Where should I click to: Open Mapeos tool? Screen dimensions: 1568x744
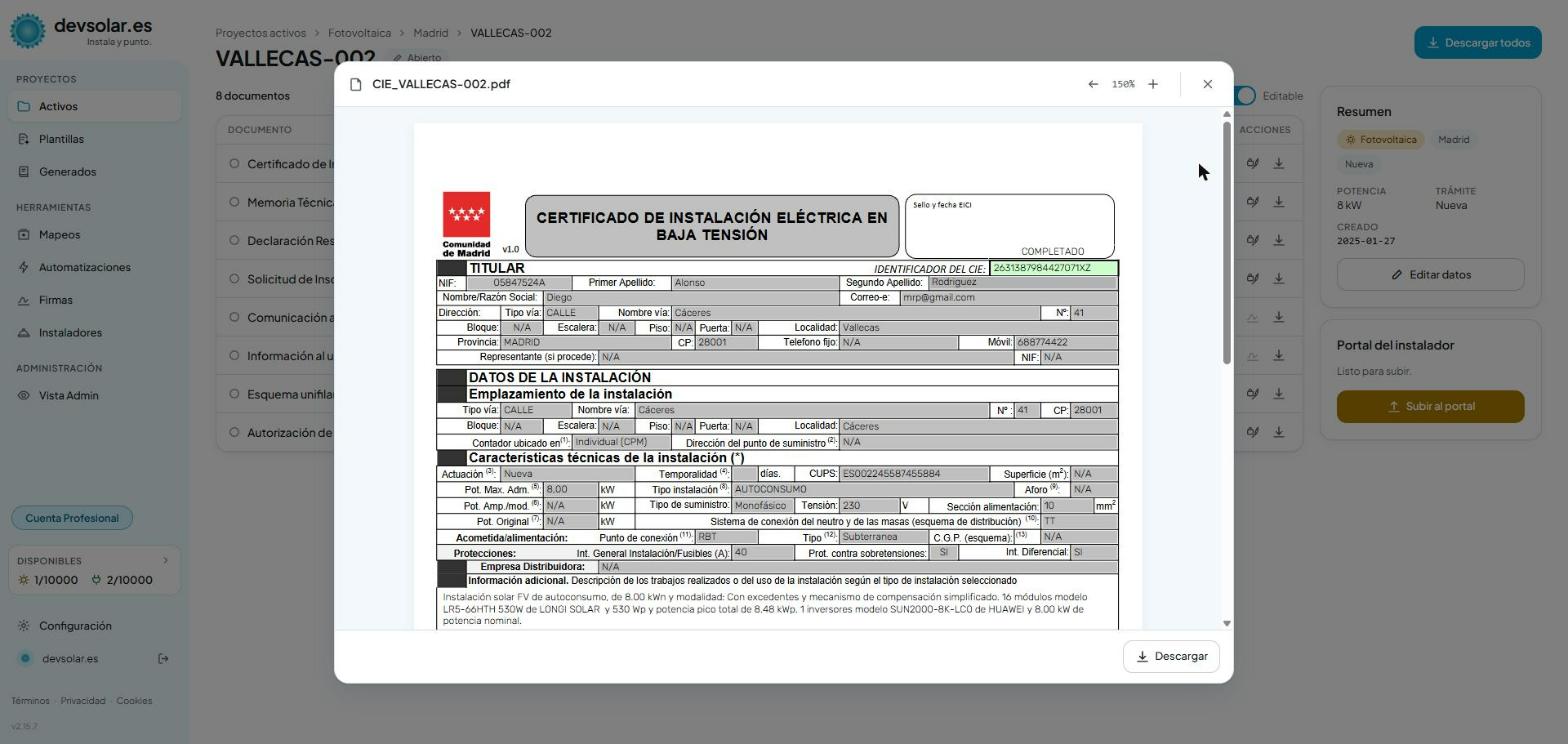(94, 234)
